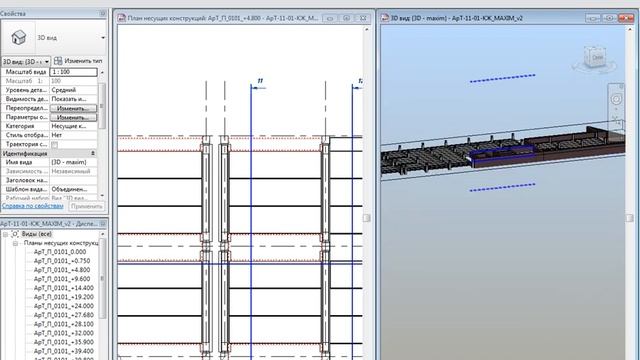Click the Категория value Несущие к...
The width and height of the screenshot is (640, 360).
[x=73, y=126]
